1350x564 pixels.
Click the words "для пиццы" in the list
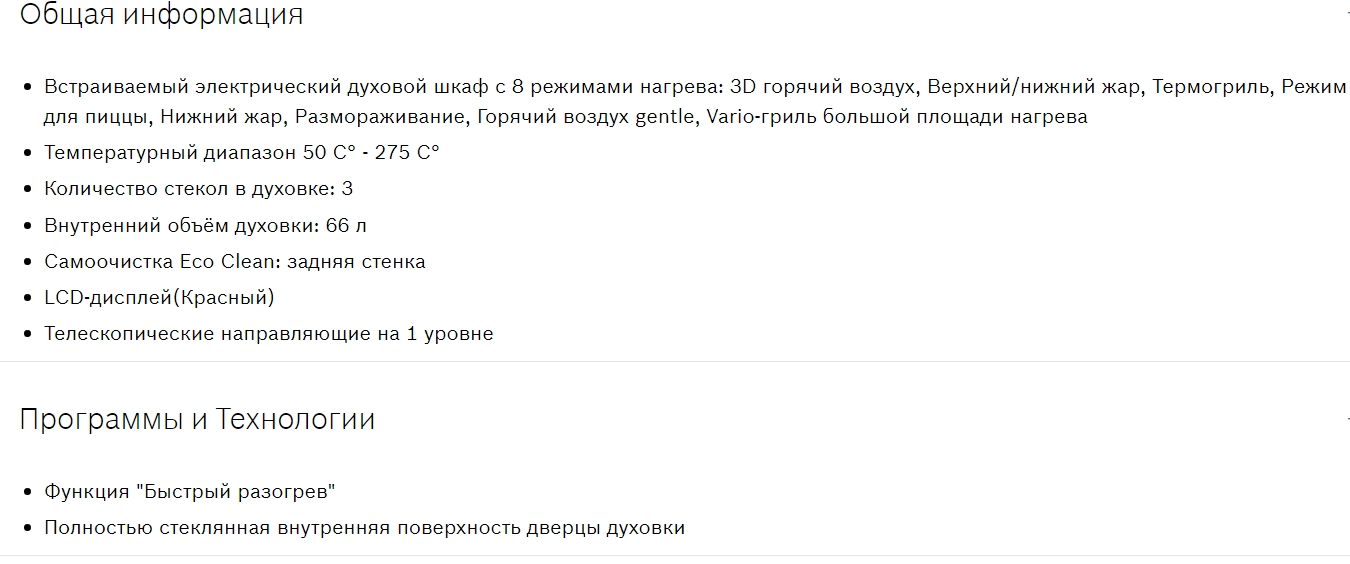point(96,117)
